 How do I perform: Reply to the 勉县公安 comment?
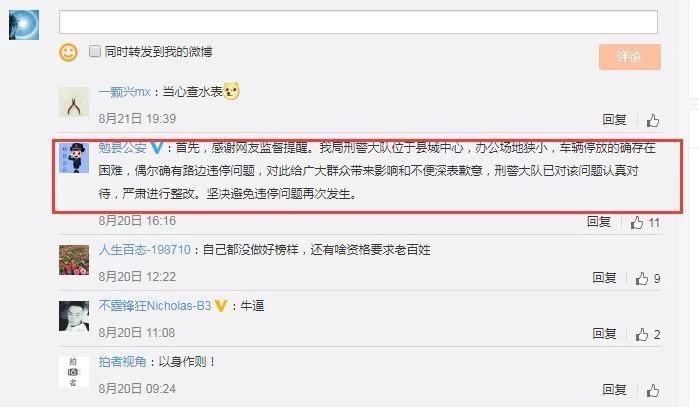click(x=599, y=222)
